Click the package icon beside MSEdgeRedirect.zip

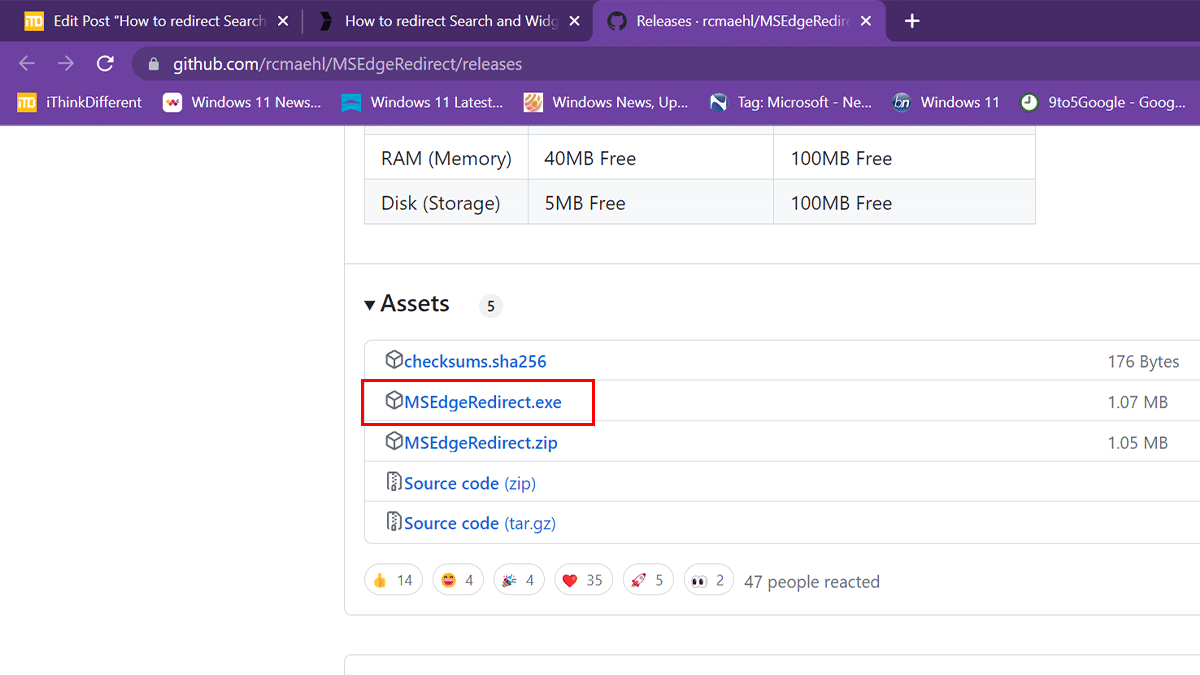(394, 442)
